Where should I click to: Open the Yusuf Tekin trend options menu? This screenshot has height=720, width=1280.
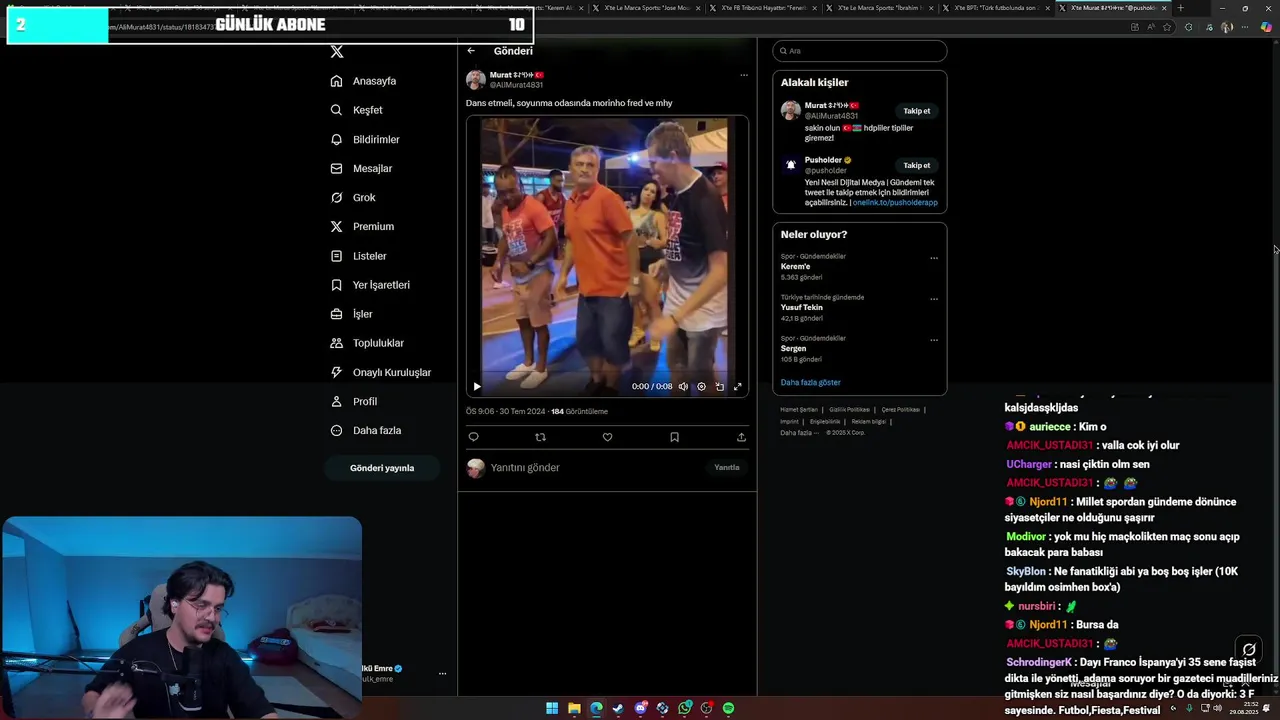934,299
